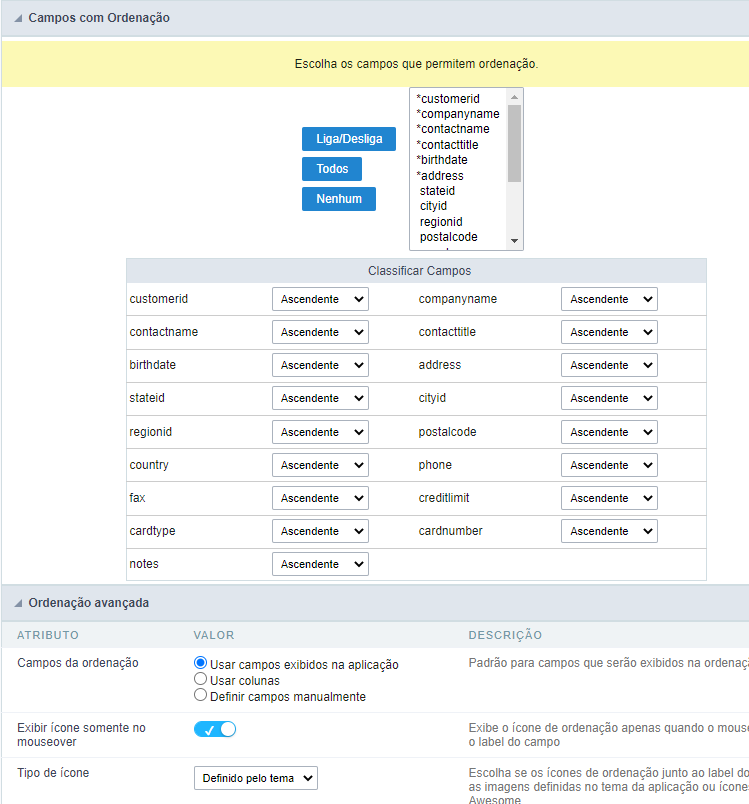
Task: Open the Tipo de ícone dropdown
Action: point(255,777)
